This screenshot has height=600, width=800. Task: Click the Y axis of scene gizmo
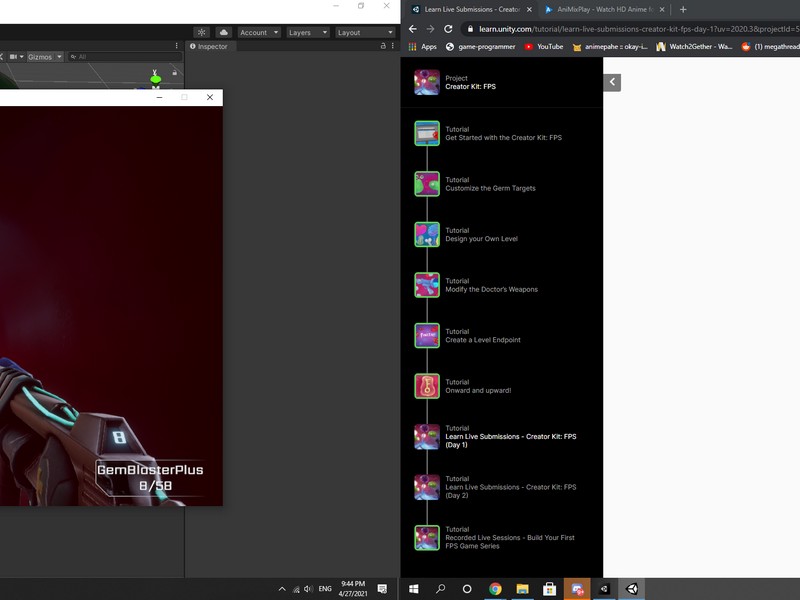click(x=155, y=77)
